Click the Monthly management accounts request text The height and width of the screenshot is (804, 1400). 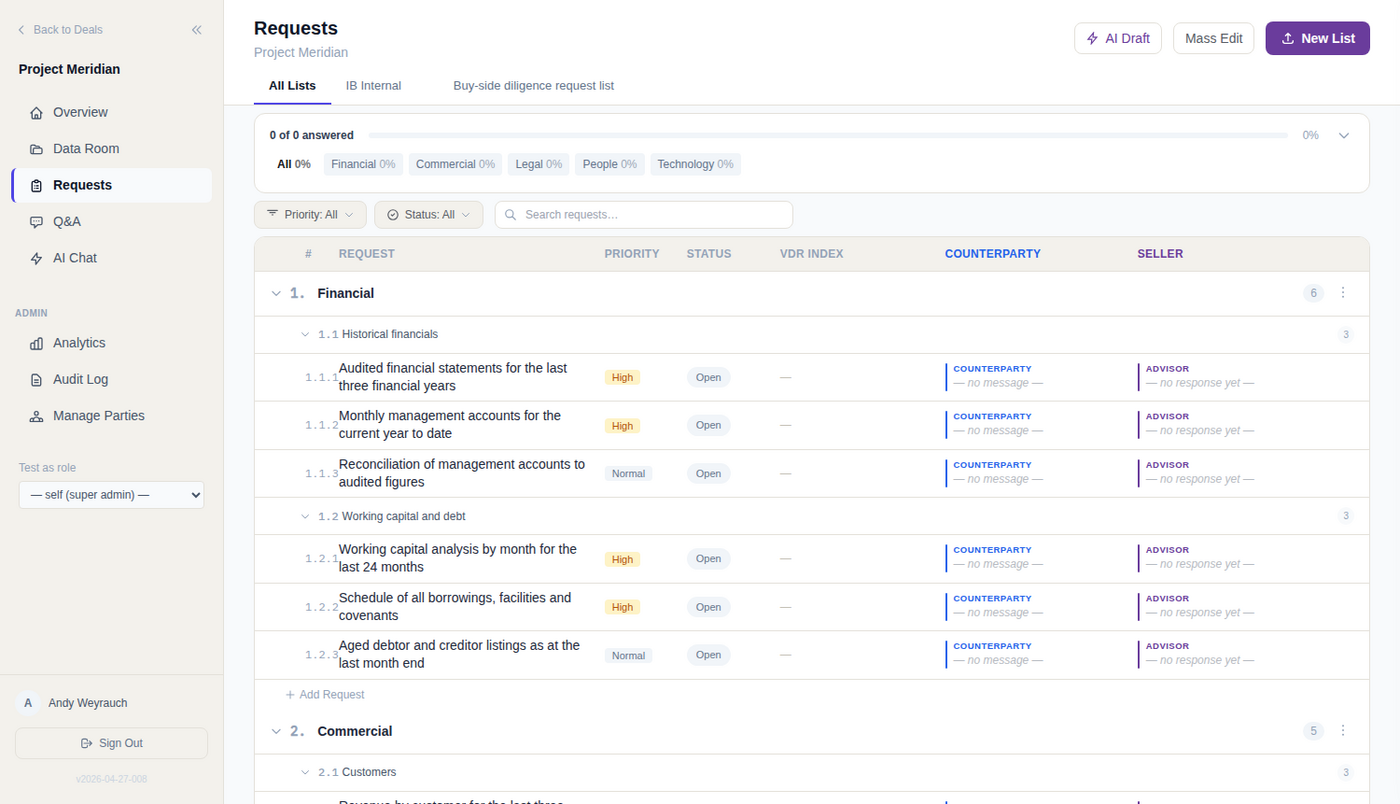pos(450,425)
